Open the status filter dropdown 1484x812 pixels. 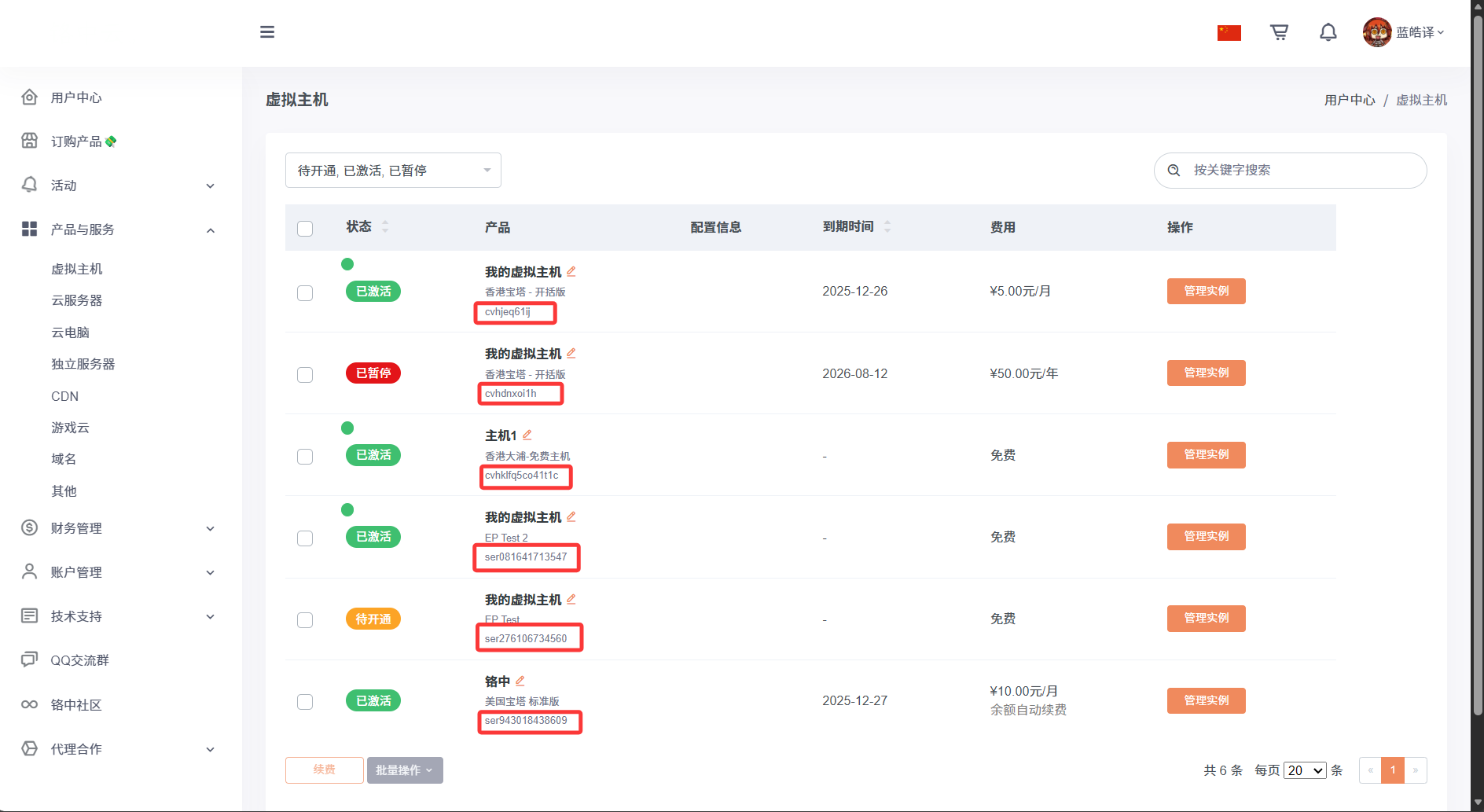tap(393, 171)
